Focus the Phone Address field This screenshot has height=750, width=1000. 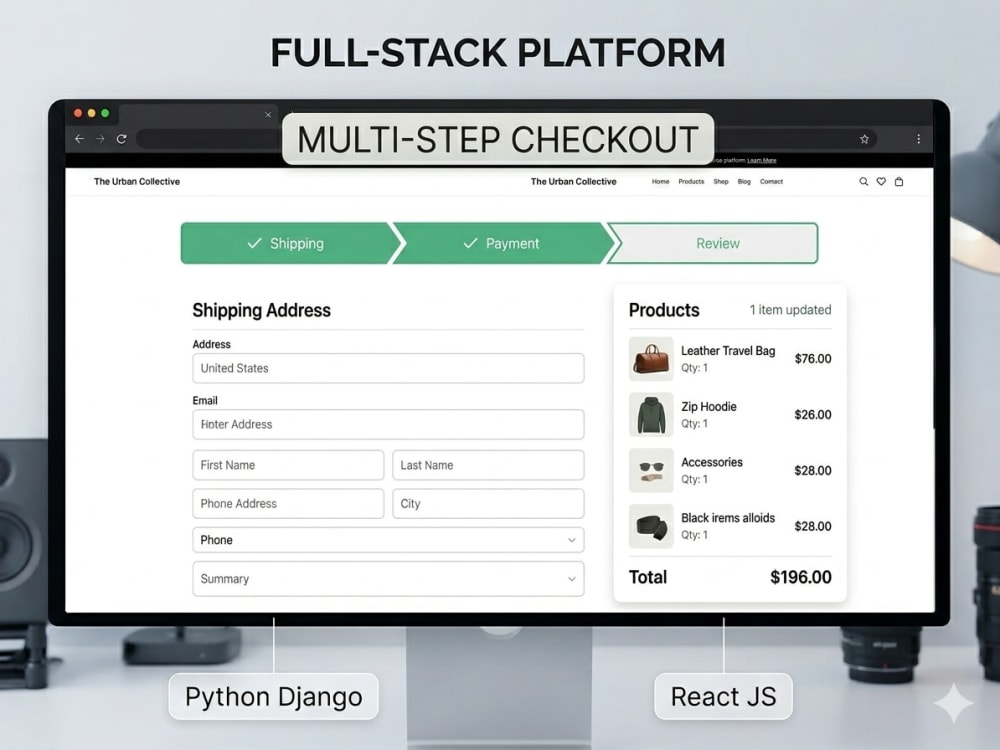point(288,503)
